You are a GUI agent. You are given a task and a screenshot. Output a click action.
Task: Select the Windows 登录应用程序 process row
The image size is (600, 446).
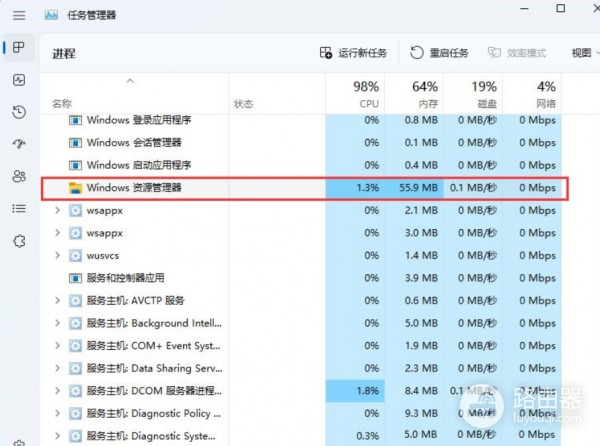(301, 120)
